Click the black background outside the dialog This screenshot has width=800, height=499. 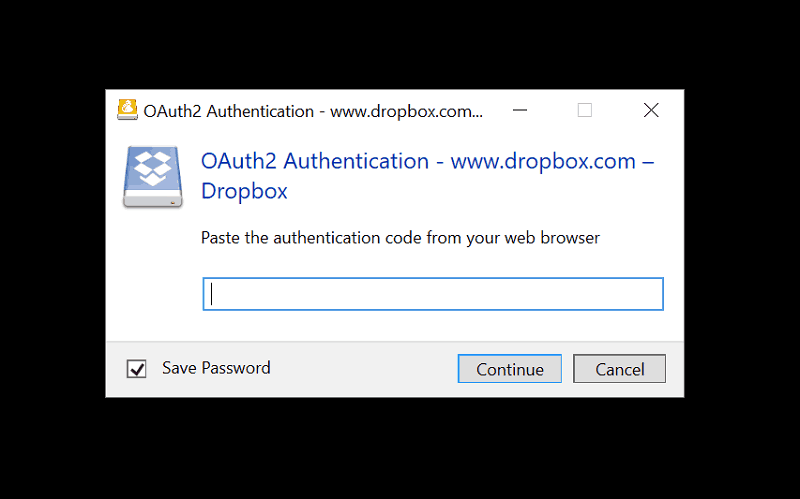pyautogui.click(x=400, y=449)
